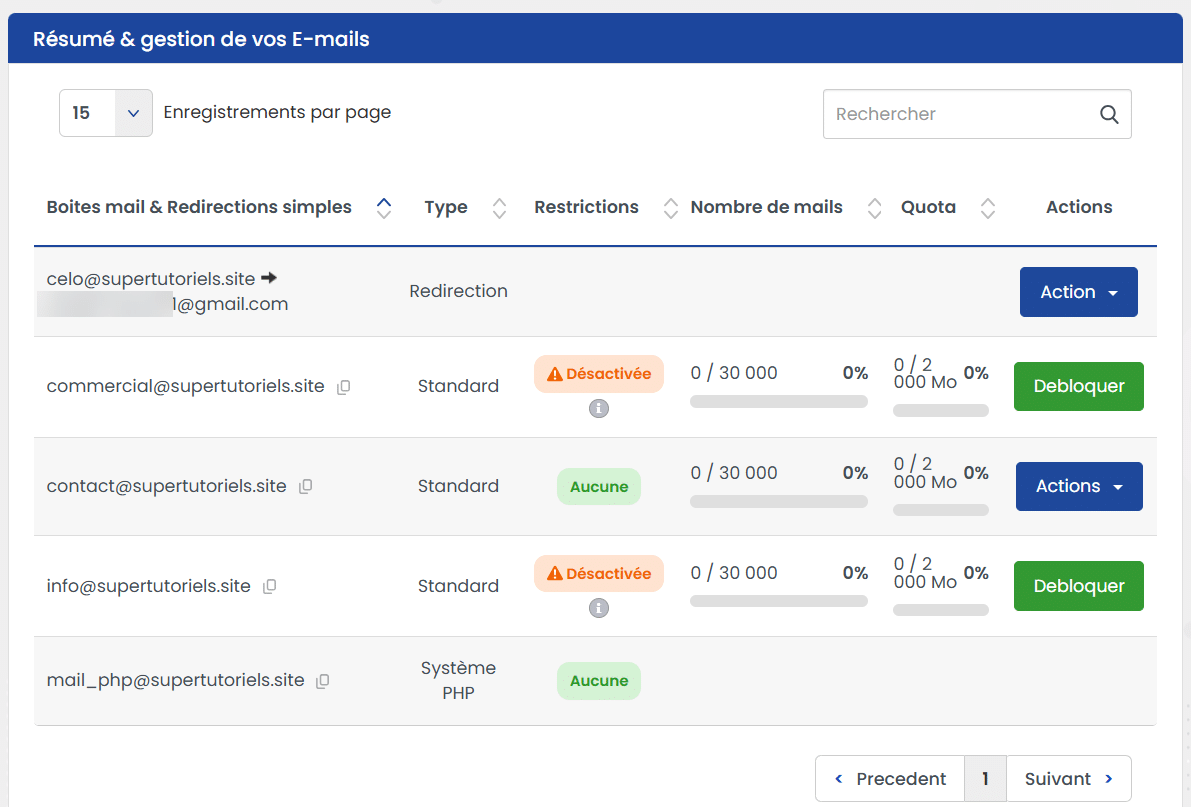Click Enregistrements par page label
This screenshot has width=1191, height=807.
click(277, 112)
